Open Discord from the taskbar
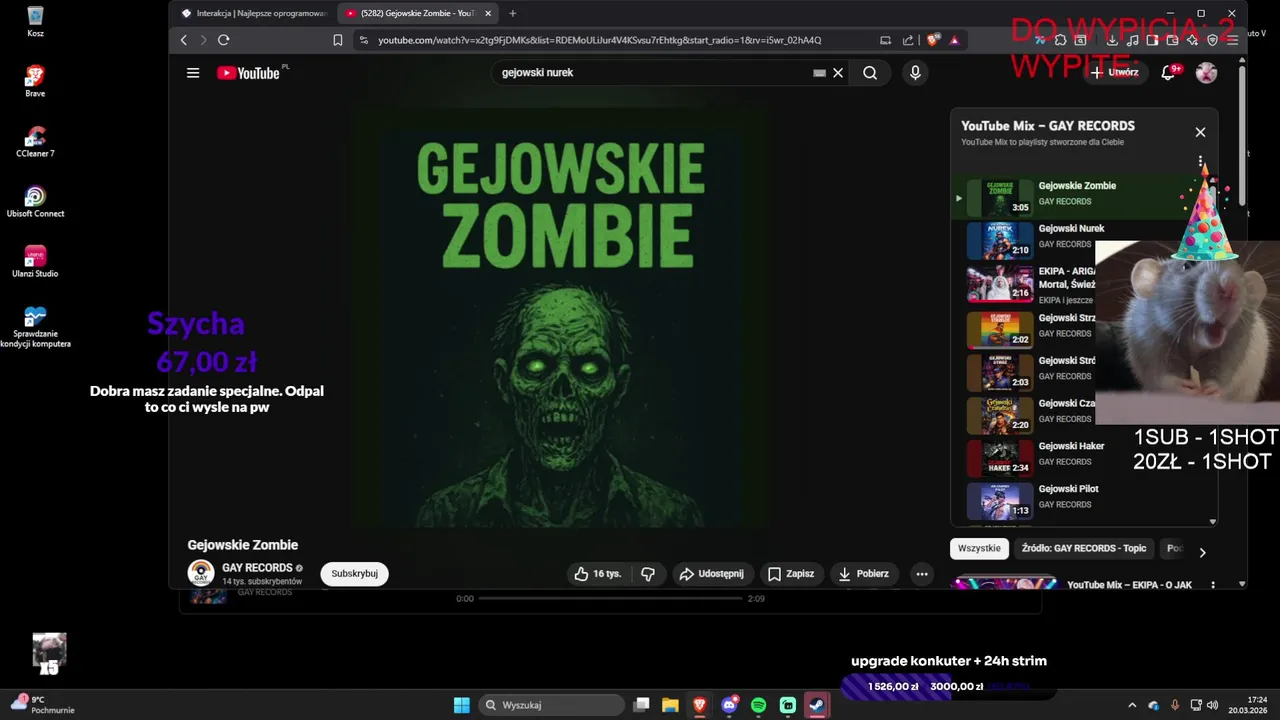This screenshot has height=720, width=1280. [x=729, y=705]
